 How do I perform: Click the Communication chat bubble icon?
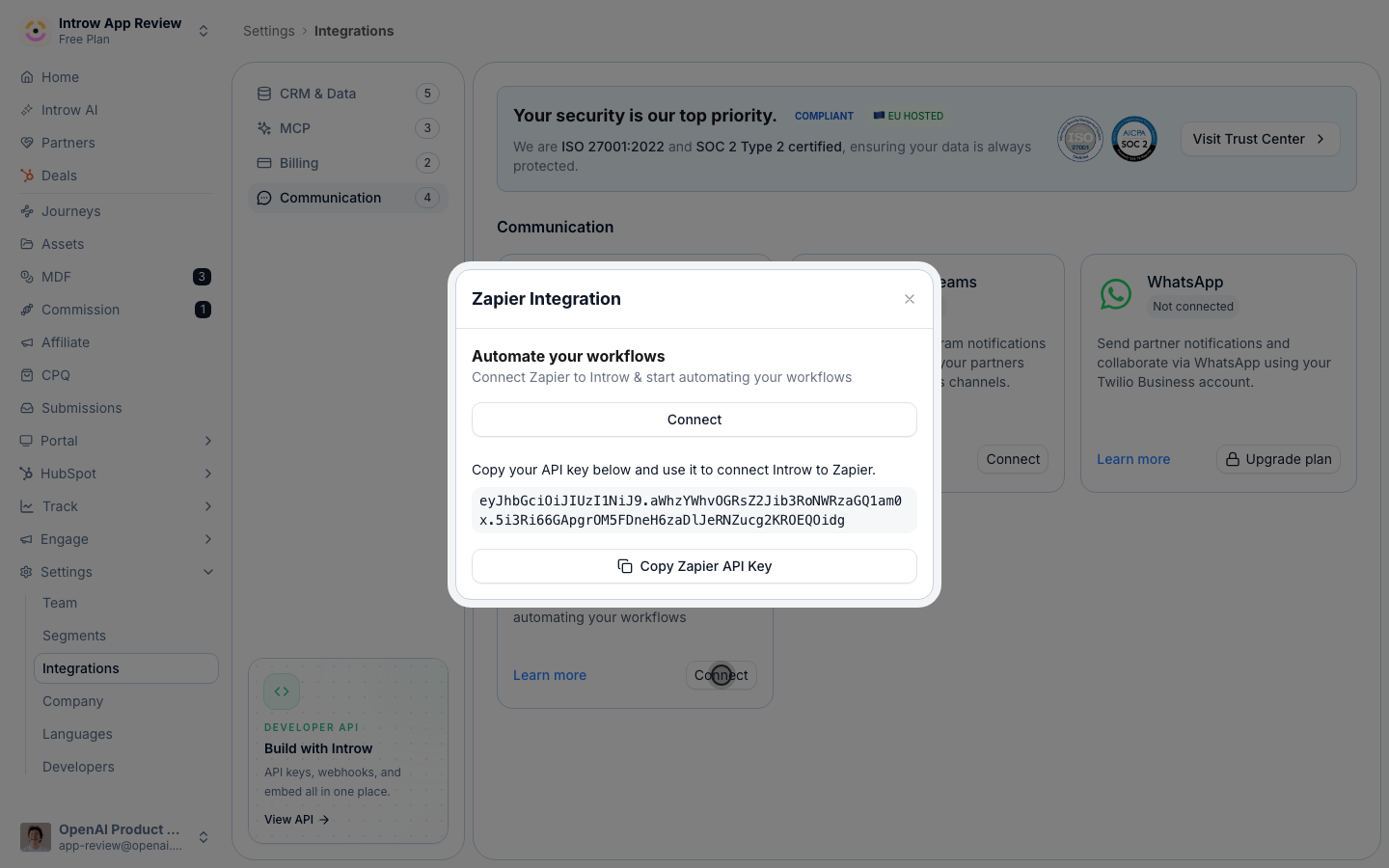[x=264, y=198]
